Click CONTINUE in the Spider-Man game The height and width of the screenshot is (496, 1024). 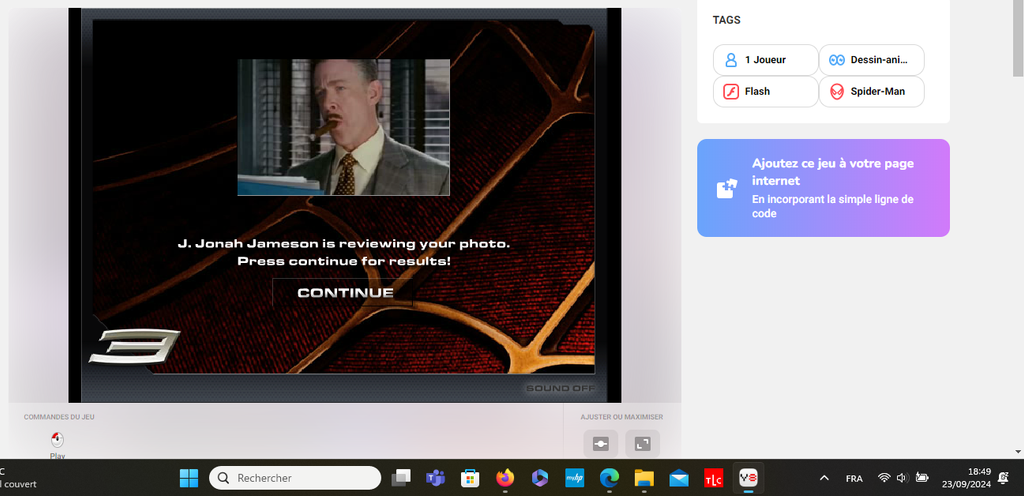[345, 293]
